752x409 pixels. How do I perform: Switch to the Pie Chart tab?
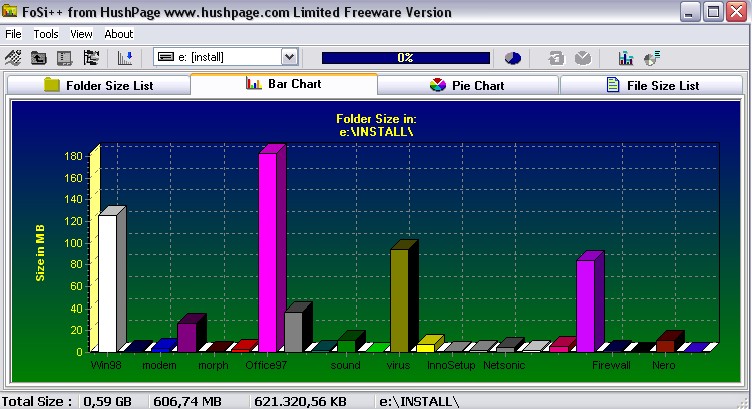tap(468, 85)
